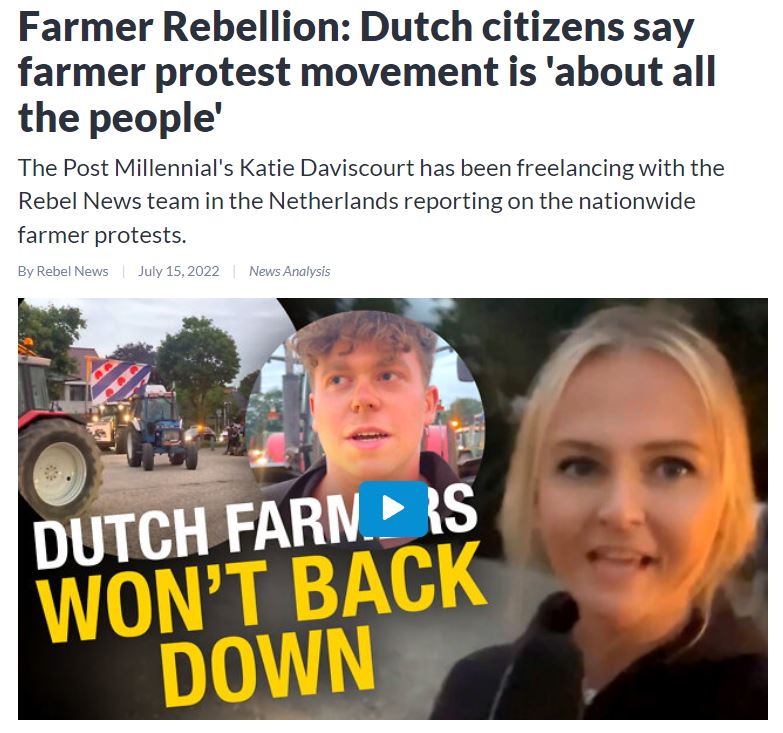Open the News Analysis category link
783x733 pixels.
pyautogui.click(x=290, y=271)
